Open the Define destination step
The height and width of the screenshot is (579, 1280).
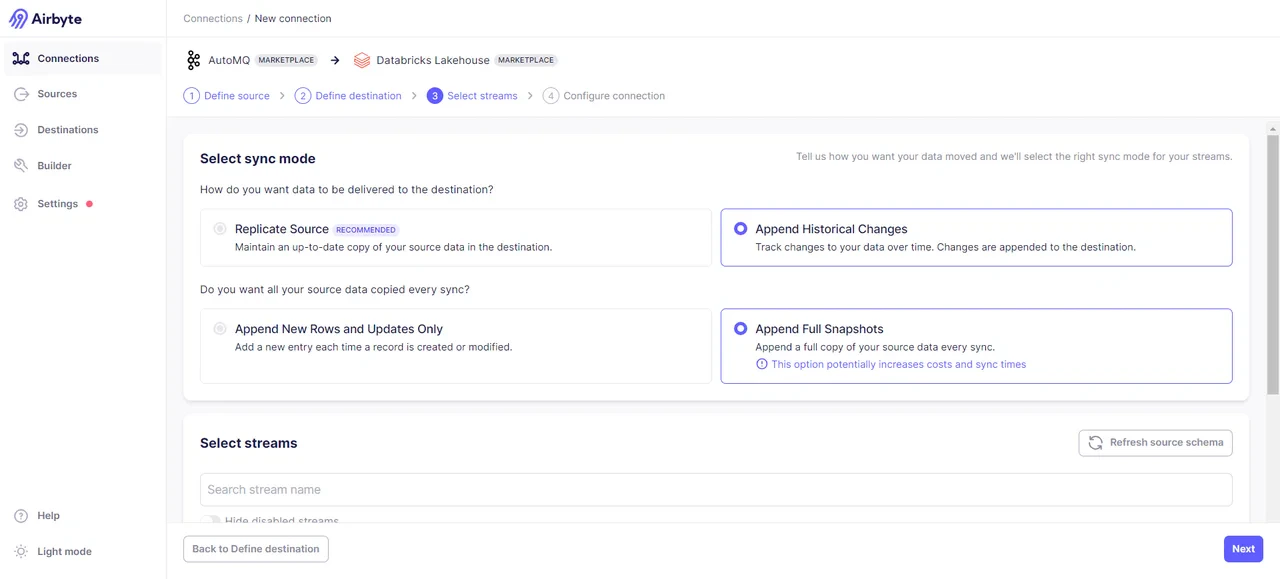[x=358, y=95]
